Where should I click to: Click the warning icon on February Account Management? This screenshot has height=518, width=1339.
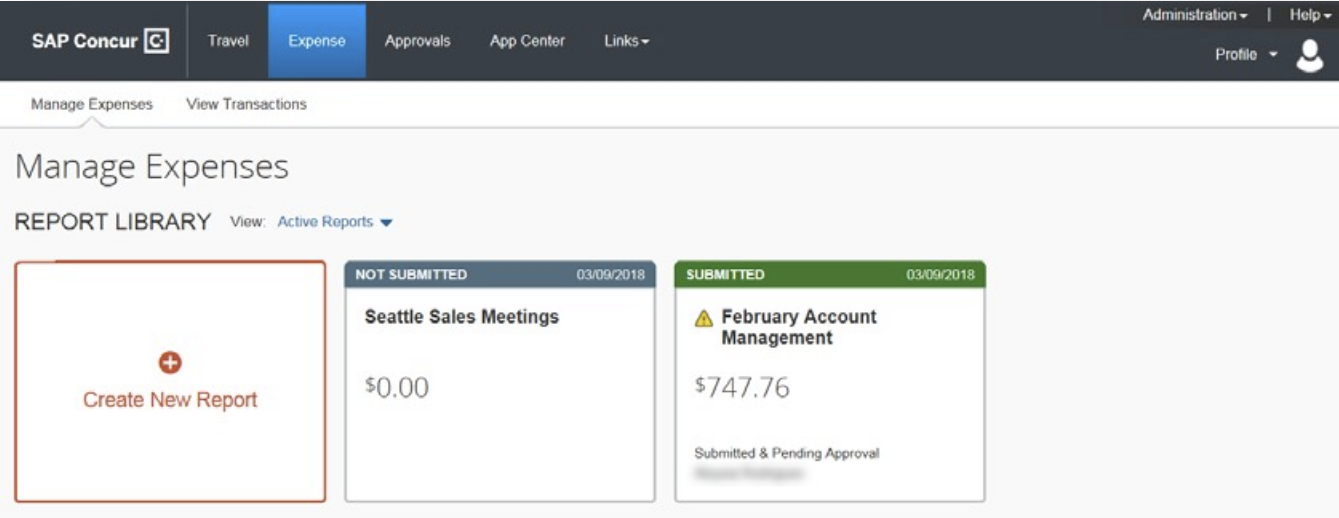[703, 318]
